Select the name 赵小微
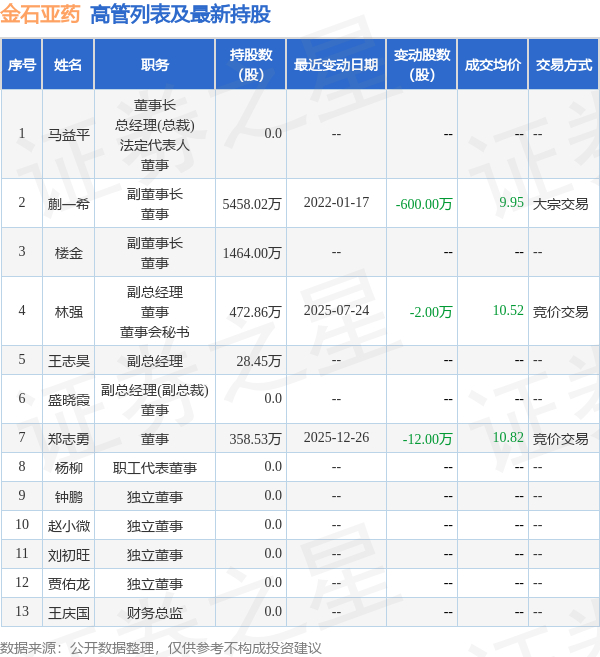 tap(69, 526)
